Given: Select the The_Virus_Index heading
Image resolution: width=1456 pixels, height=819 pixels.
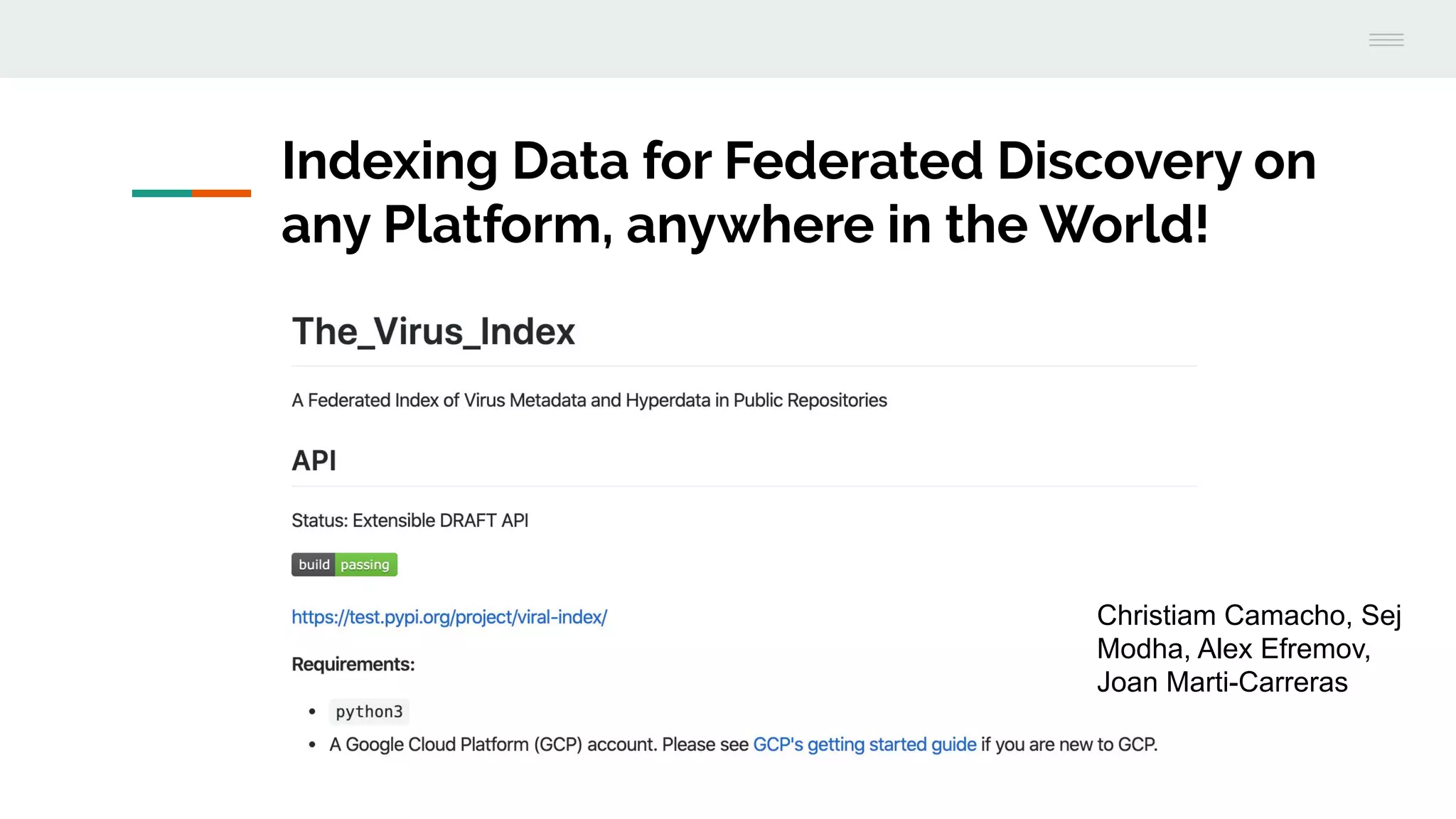Looking at the screenshot, I should point(433,331).
